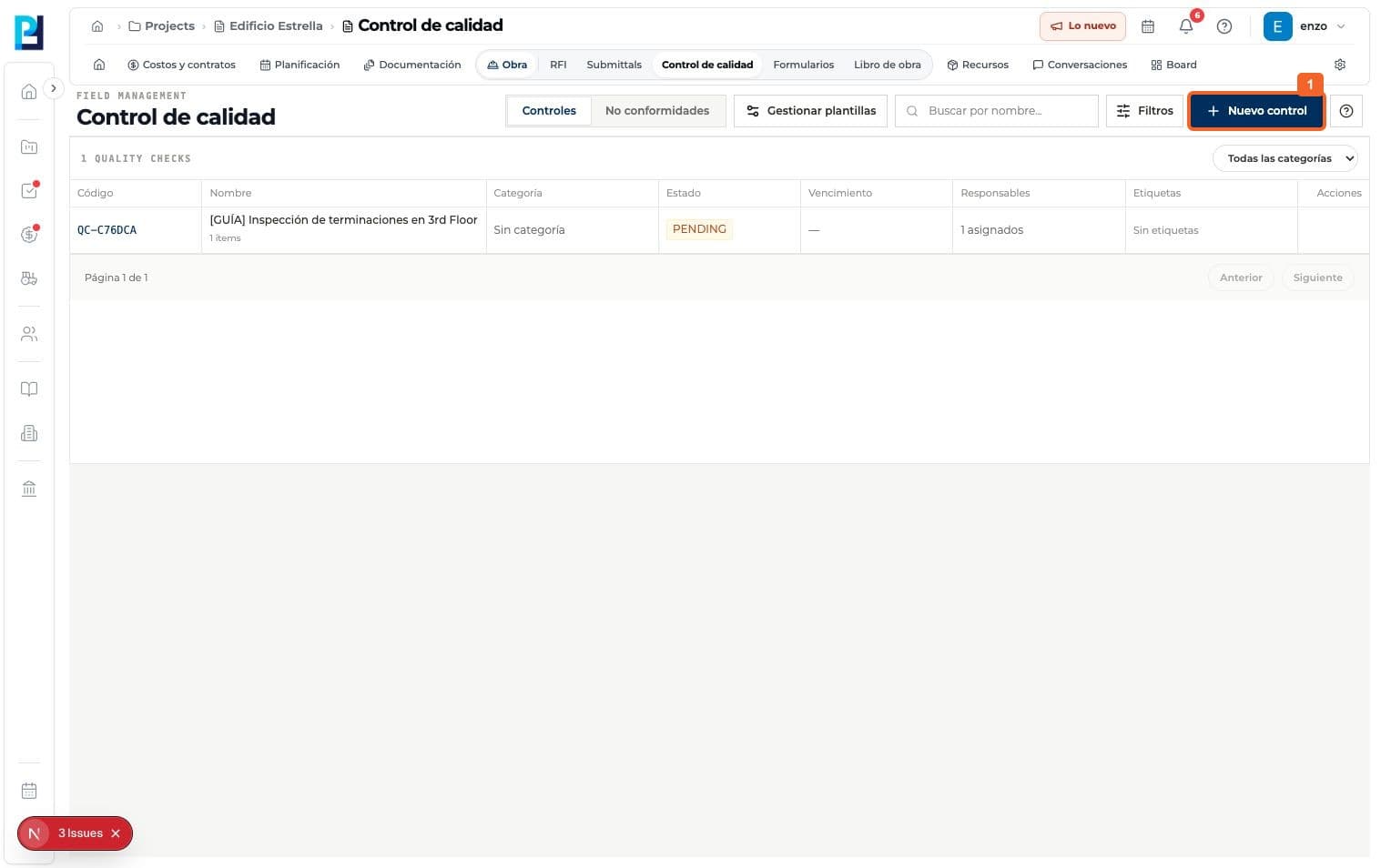The width and height of the screenshot is (1381, 868).
Task: Go to the project home tab icon
Action: pos(99,65)
